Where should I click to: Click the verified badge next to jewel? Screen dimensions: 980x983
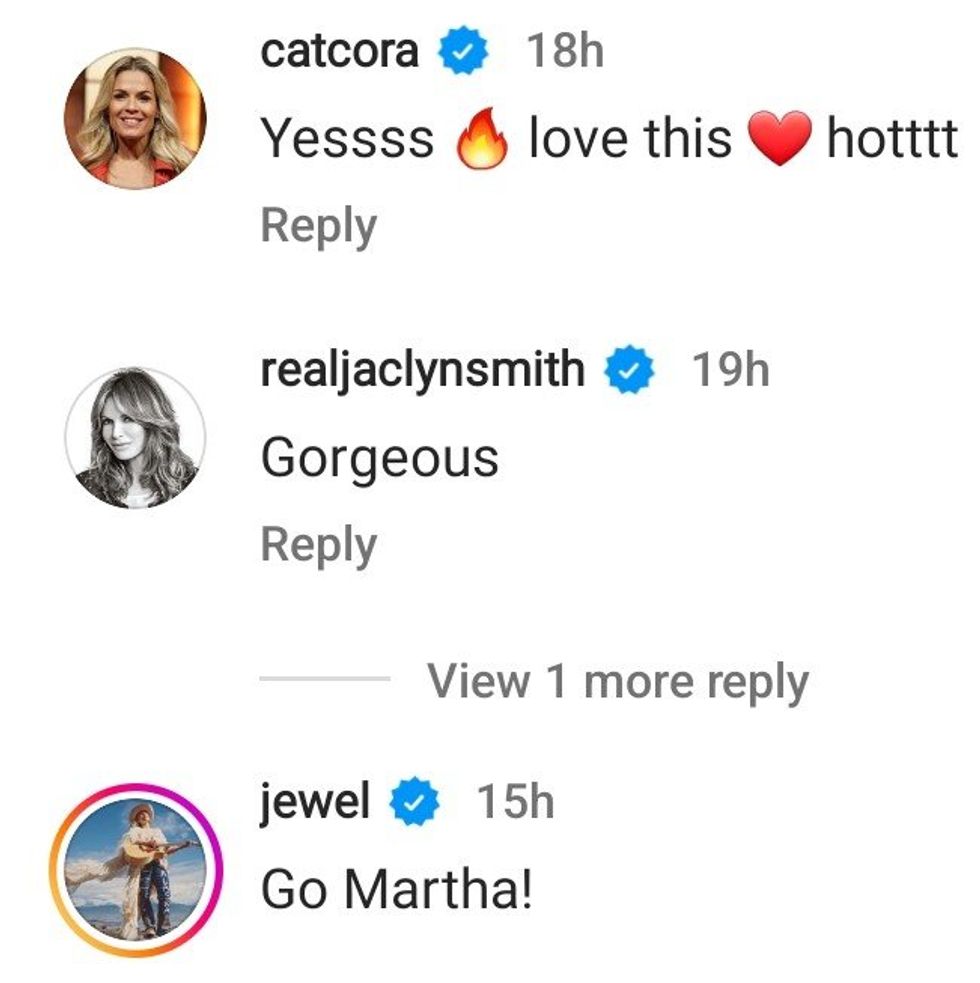point(413,803)
